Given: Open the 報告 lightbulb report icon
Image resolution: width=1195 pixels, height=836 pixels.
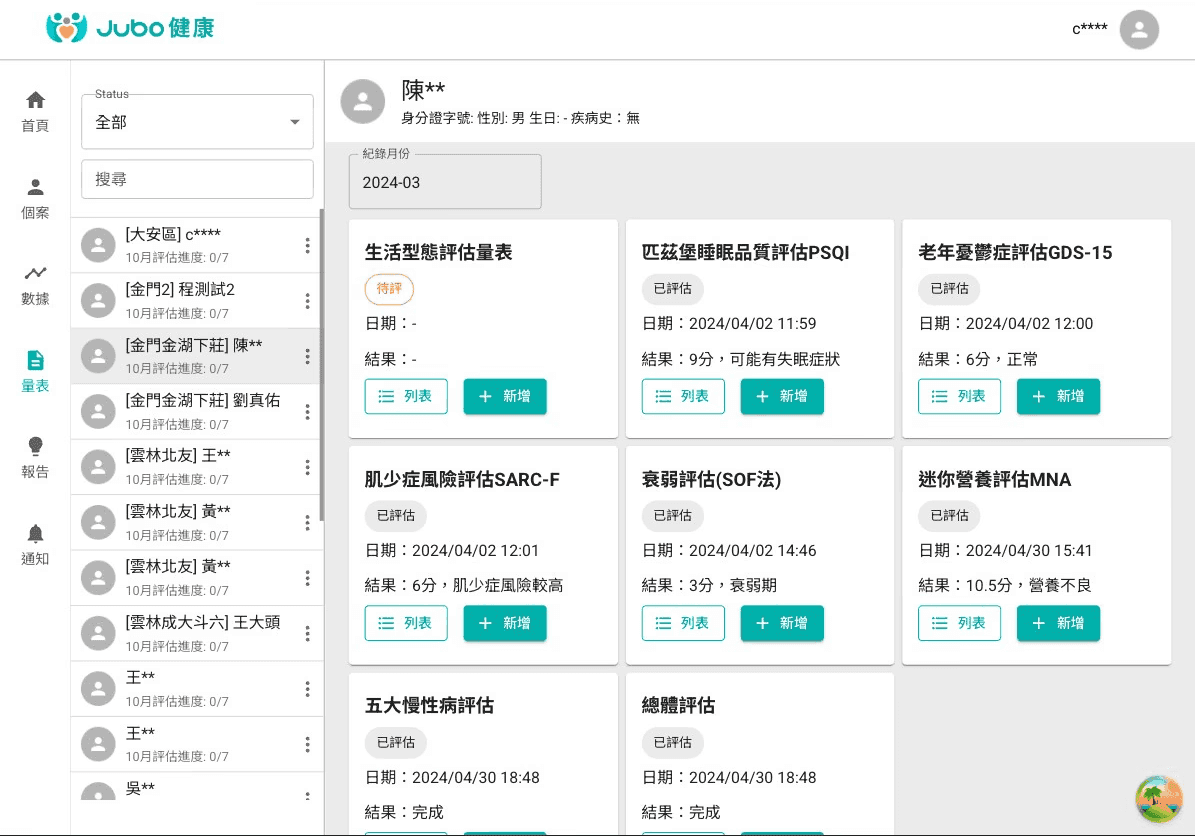Looking at the screenshot, I should click(35, 447).
